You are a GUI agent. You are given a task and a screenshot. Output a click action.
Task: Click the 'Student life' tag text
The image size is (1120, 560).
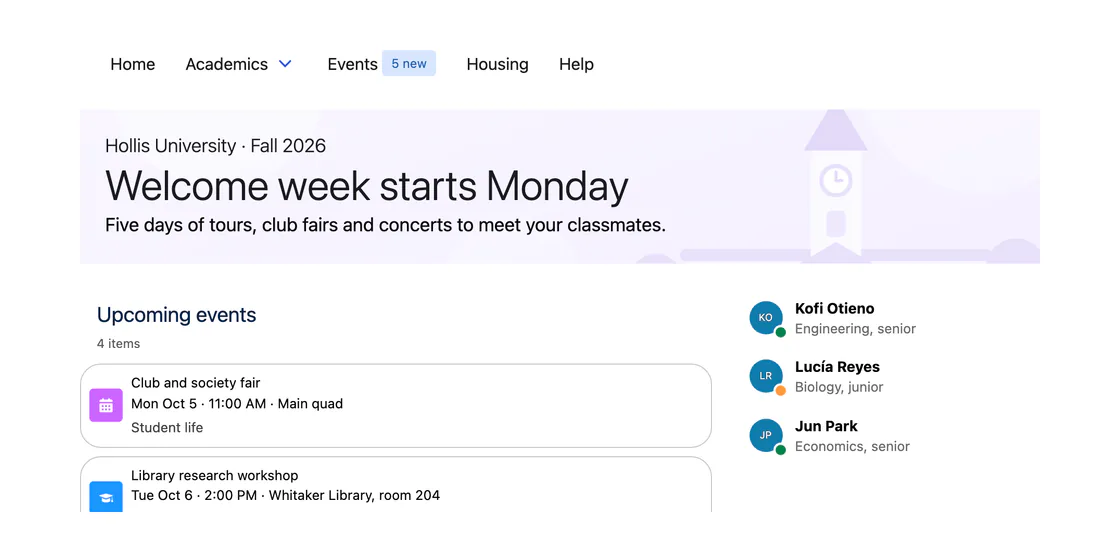pyautogui.click(x=167, y=428)
